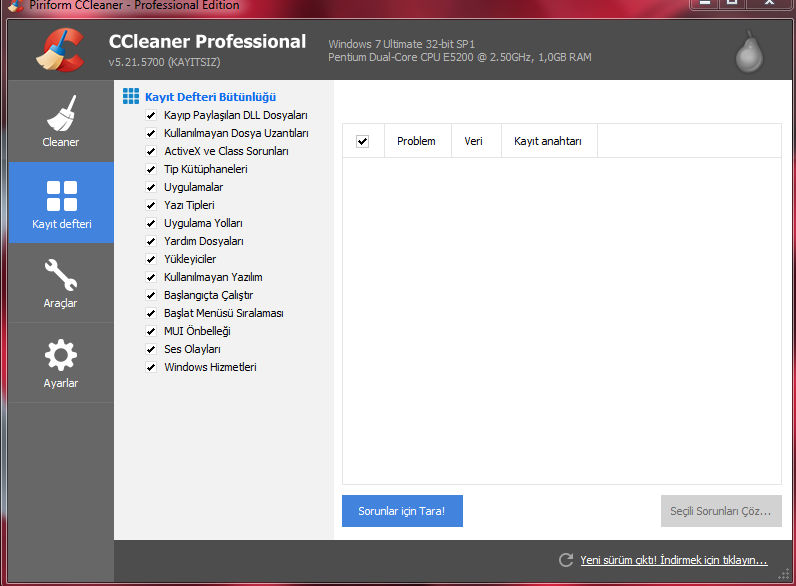Toggle Ses Olayları checkbox
The image size is (796, 586).
[151, 349]
